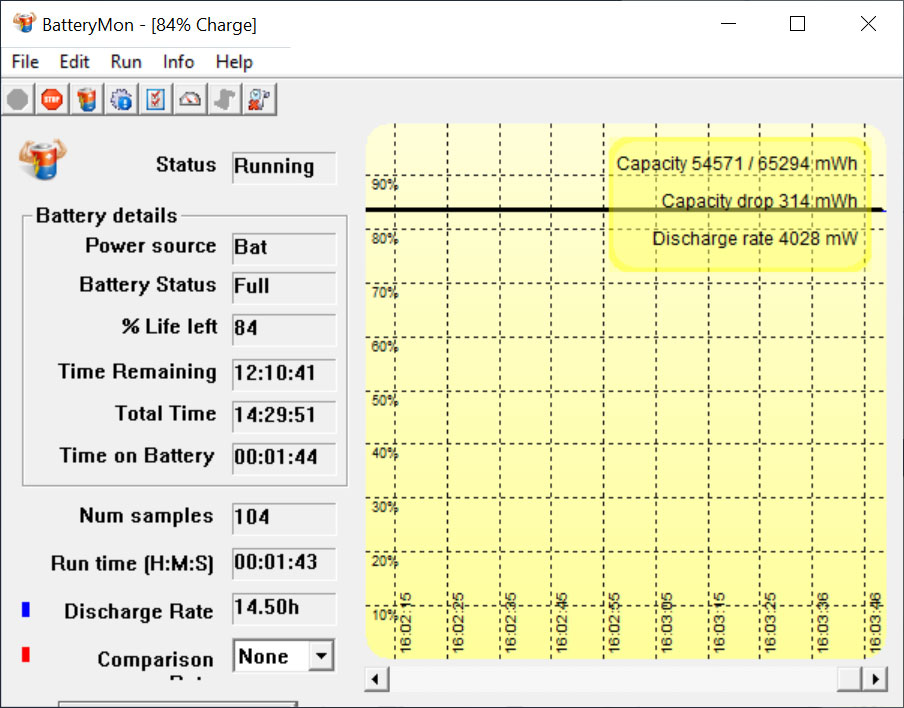
Task: Open the Info menu
Action: coord(178,62)
